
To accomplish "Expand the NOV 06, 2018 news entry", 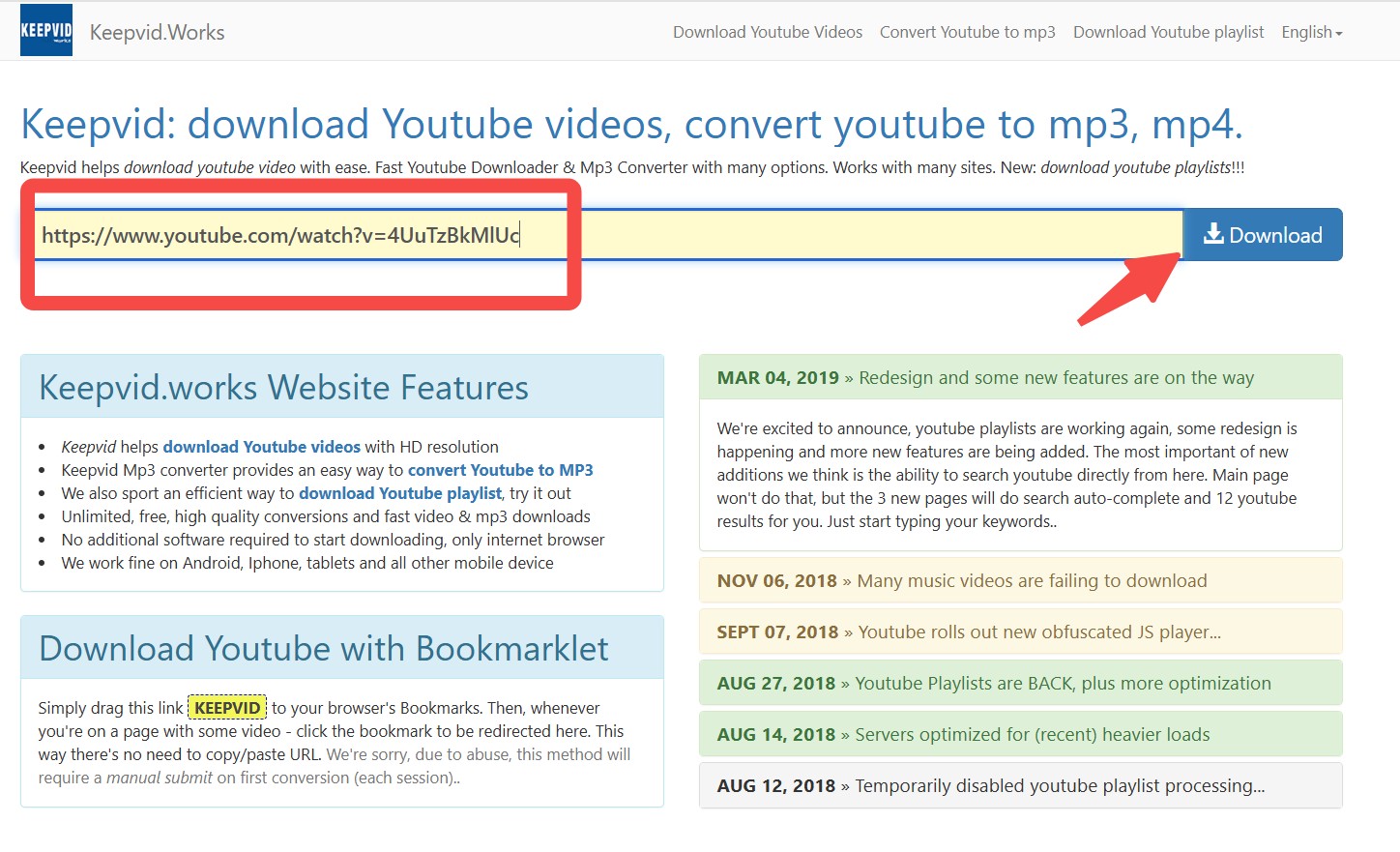I will click(1021, 580).
